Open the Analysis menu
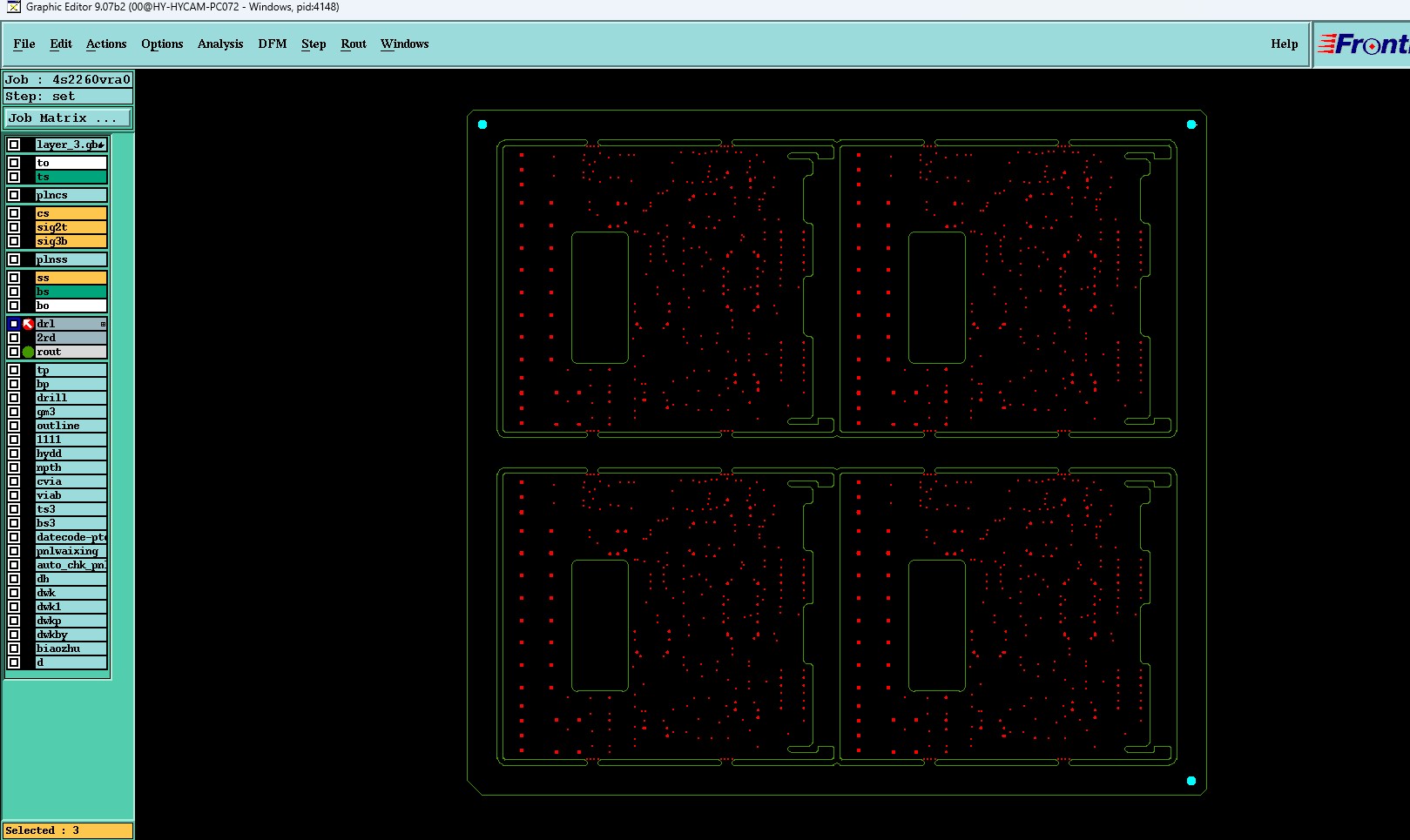This screenshot has width=1410, height=840. pos(220,44)
